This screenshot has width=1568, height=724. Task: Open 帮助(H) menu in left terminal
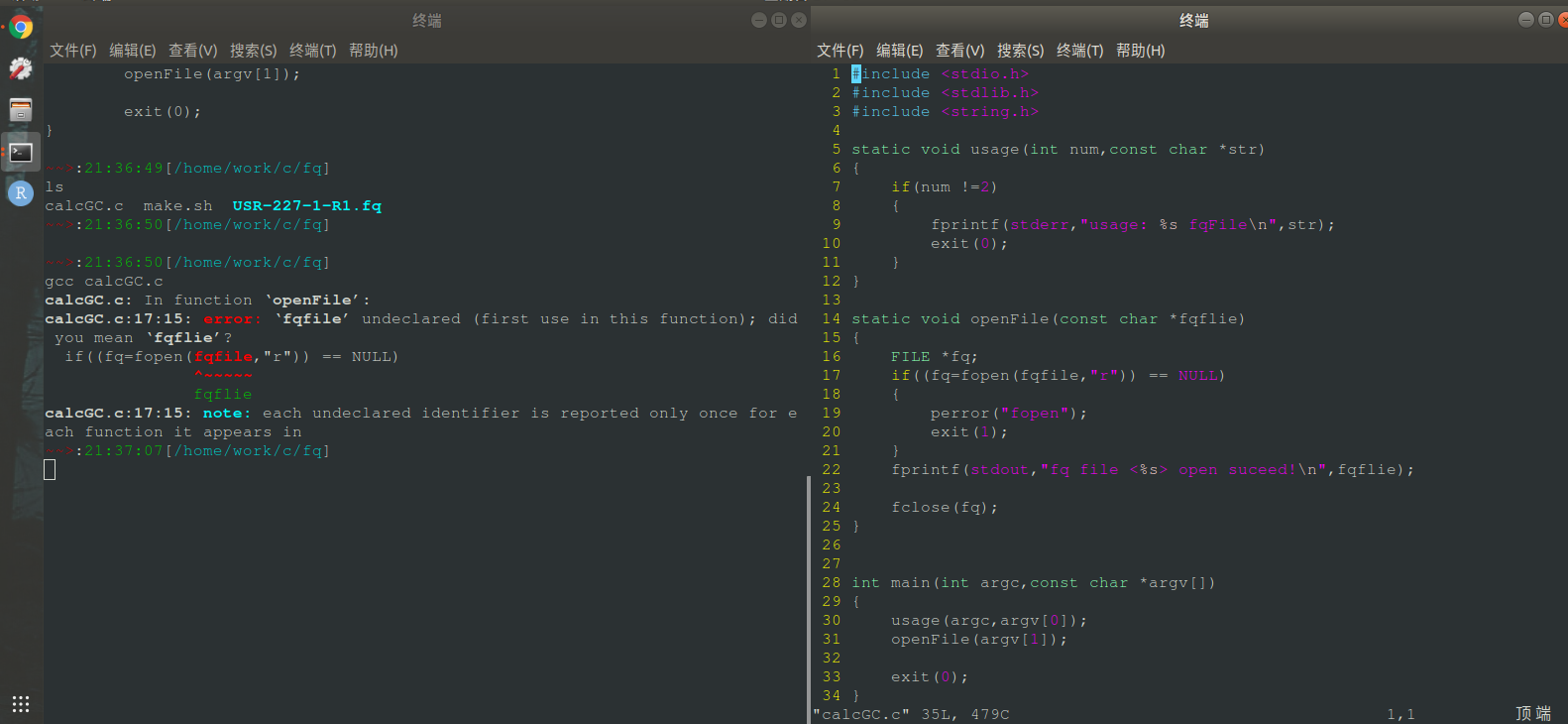coord(374,51)
